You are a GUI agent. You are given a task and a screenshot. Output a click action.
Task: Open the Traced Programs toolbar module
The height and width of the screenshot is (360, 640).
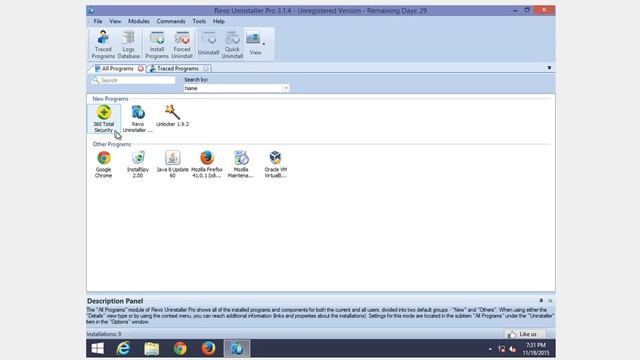pyautogui.click(x=103, y=44)
